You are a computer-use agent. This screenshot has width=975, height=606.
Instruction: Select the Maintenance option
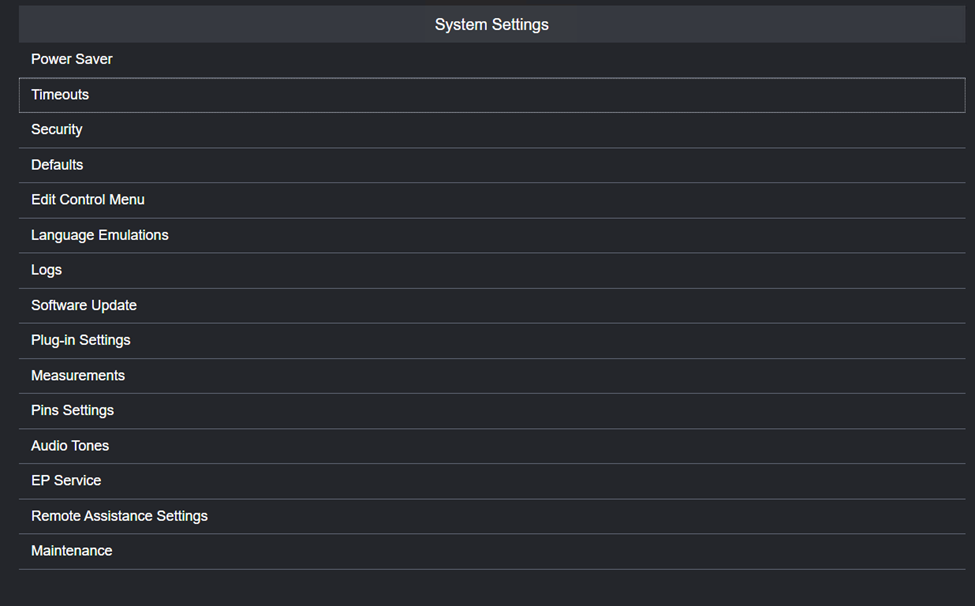coord(72,551)
